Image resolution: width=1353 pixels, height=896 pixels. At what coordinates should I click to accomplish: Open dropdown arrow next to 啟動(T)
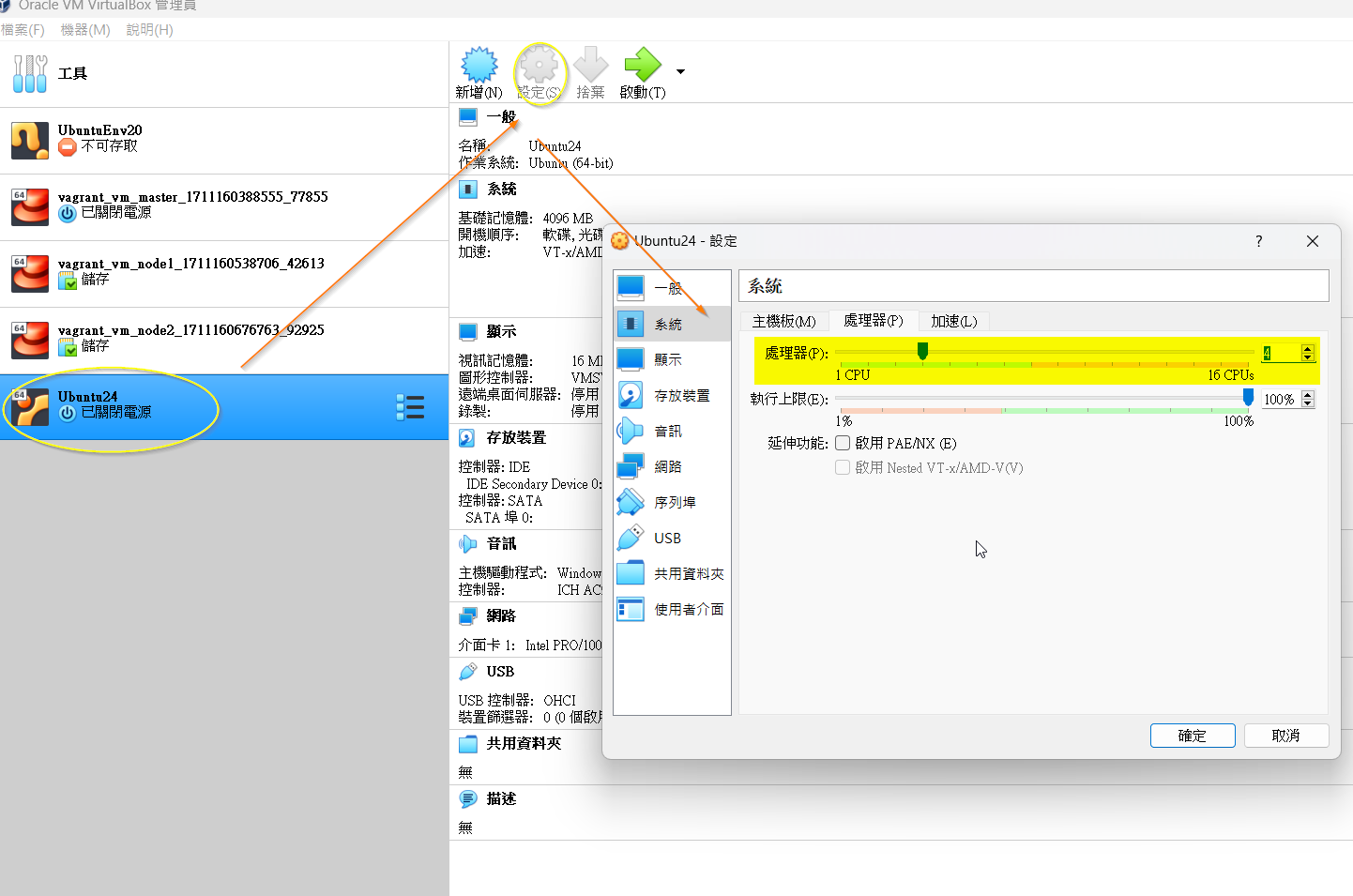click(680, 71)
